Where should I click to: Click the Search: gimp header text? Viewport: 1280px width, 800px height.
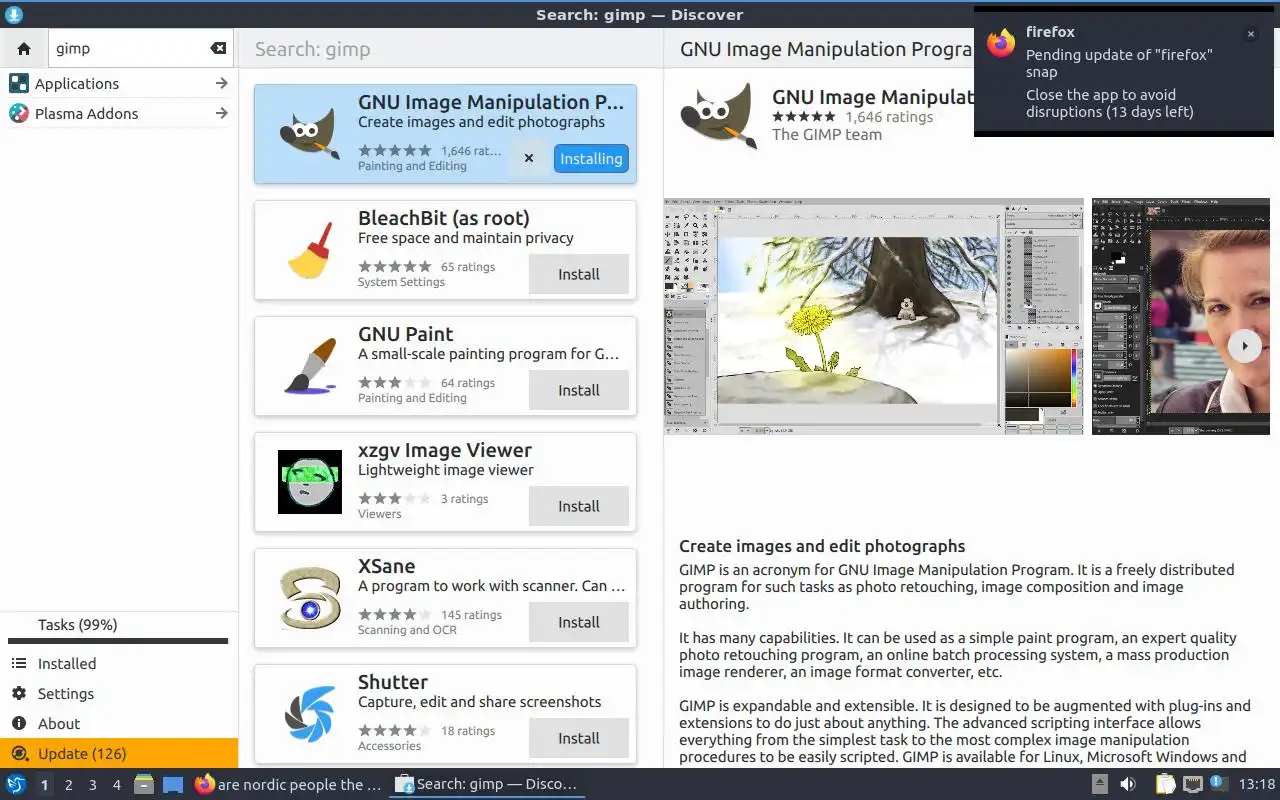coord(312,49)
